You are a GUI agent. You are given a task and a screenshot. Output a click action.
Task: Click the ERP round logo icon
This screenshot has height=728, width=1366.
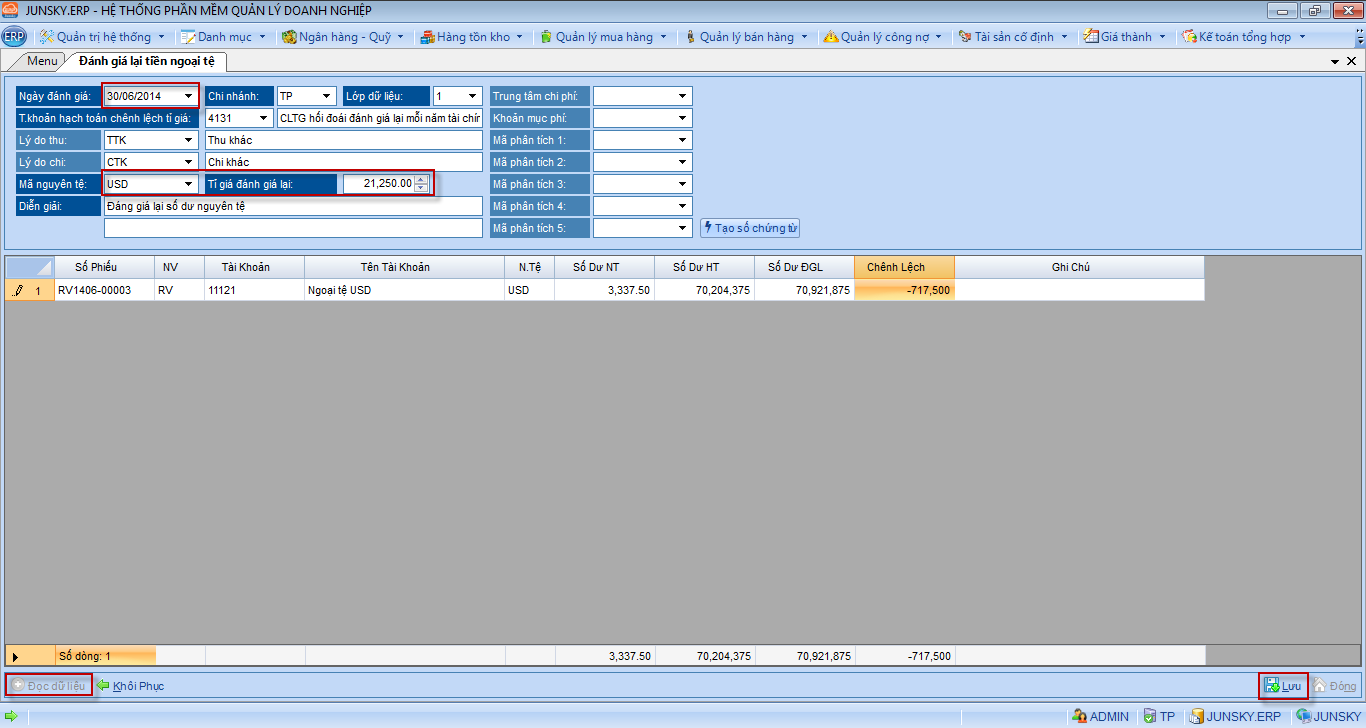(14, 37)
